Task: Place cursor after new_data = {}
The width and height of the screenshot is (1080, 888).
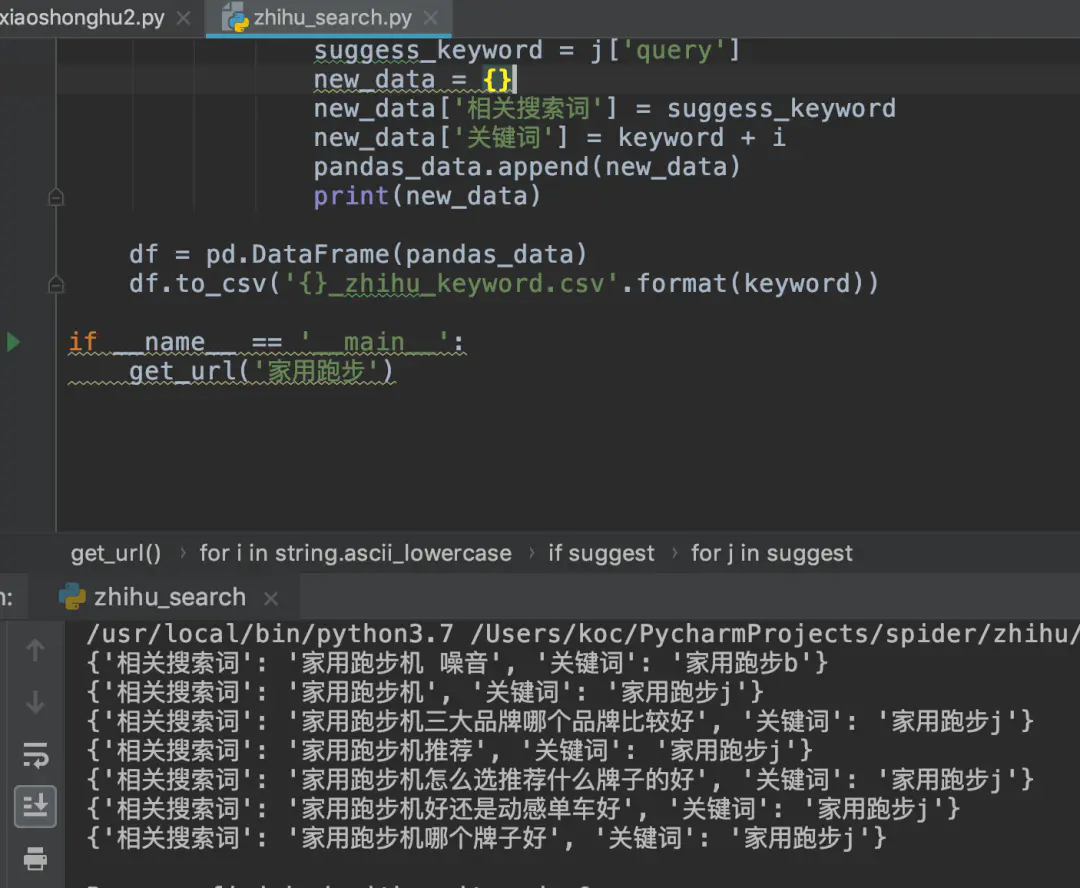Action: (515, 80)
